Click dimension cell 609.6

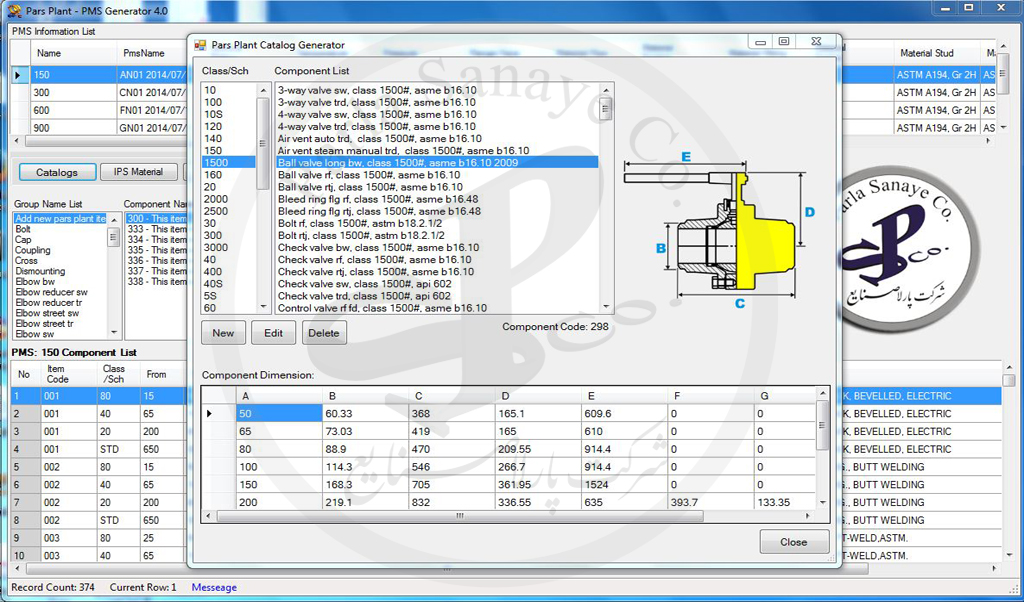[624, 413]
